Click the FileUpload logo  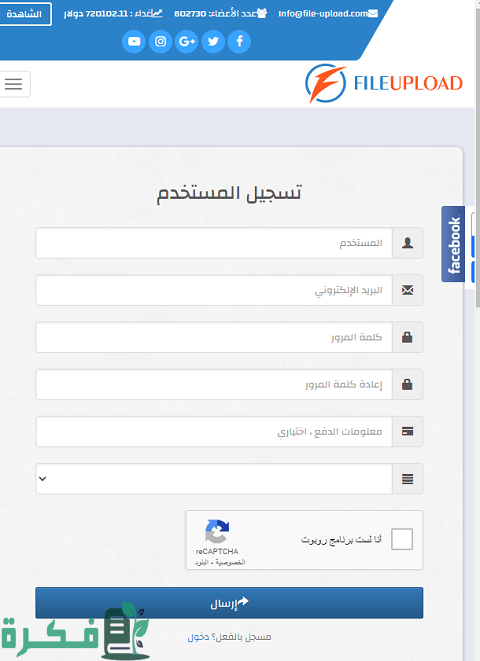pos(384,83)
